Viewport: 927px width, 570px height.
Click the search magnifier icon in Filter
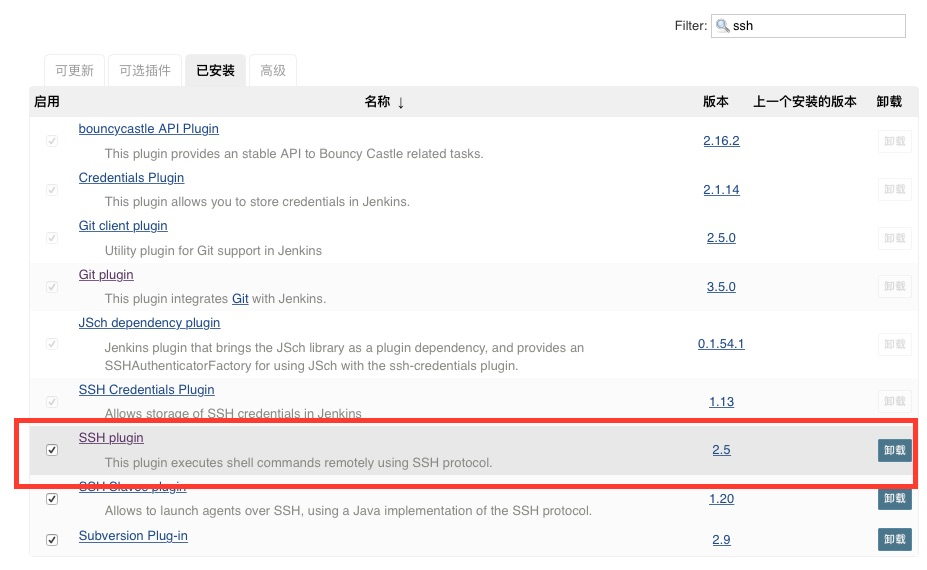(x=722, y=25)
